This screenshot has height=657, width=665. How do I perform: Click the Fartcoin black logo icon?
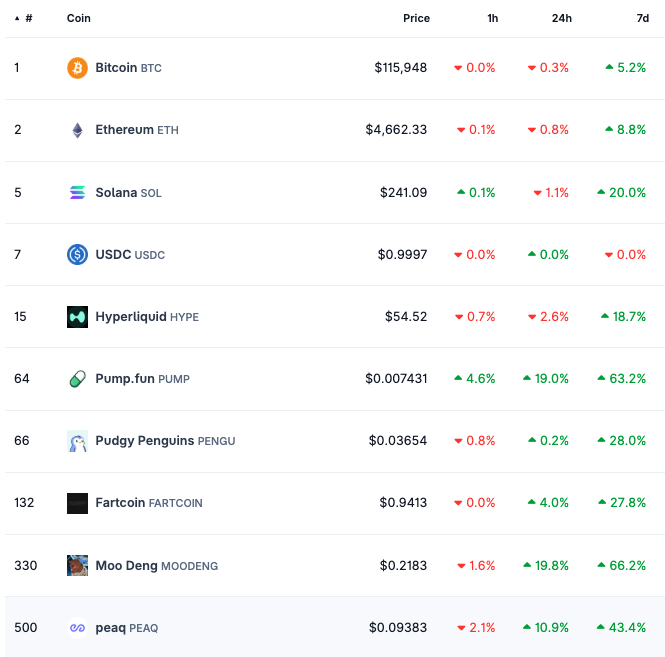click(77, 503)
